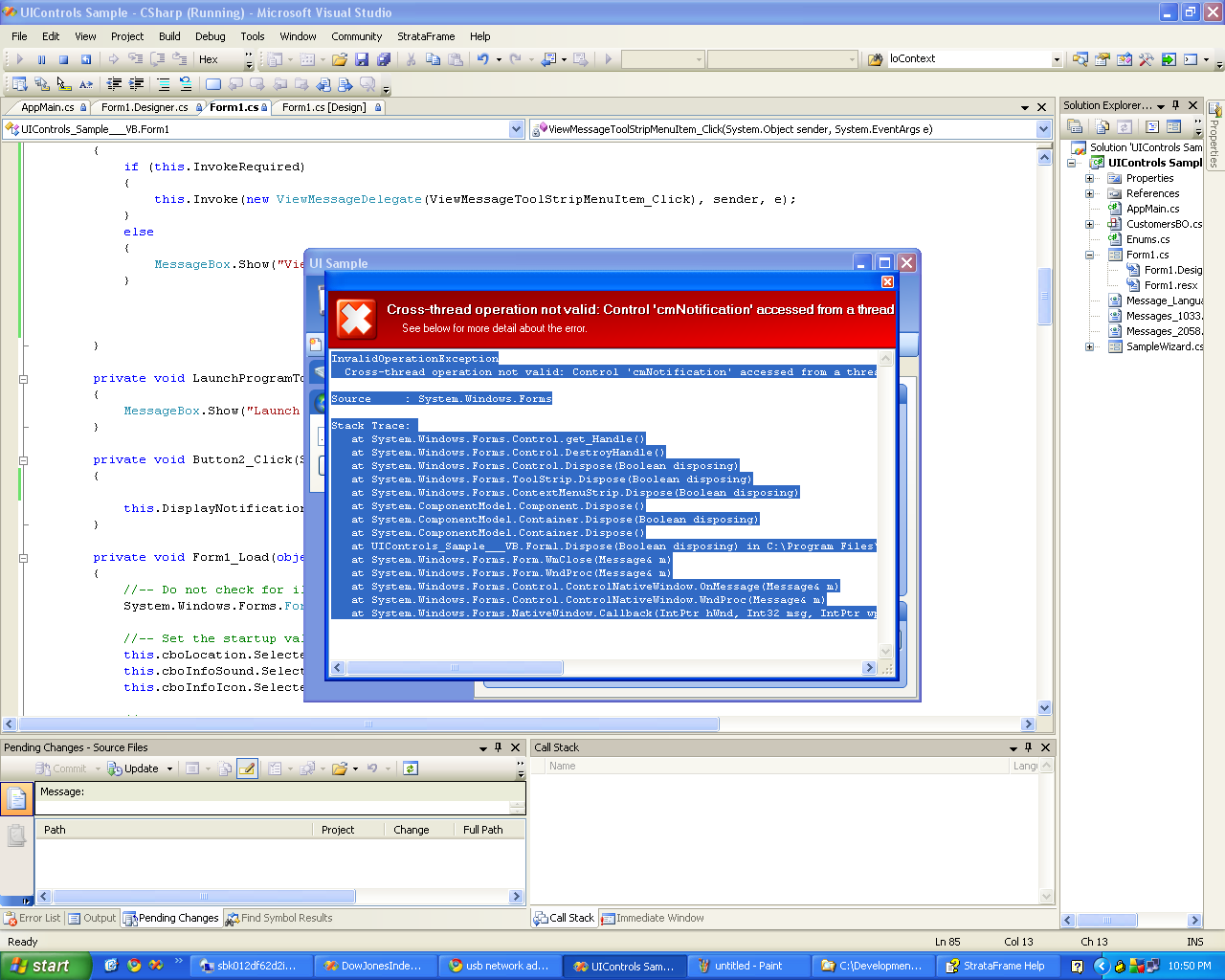Toggle auto-hide pin on Solution Explorer
The image size is (1225, 980).
point(1176,105)
